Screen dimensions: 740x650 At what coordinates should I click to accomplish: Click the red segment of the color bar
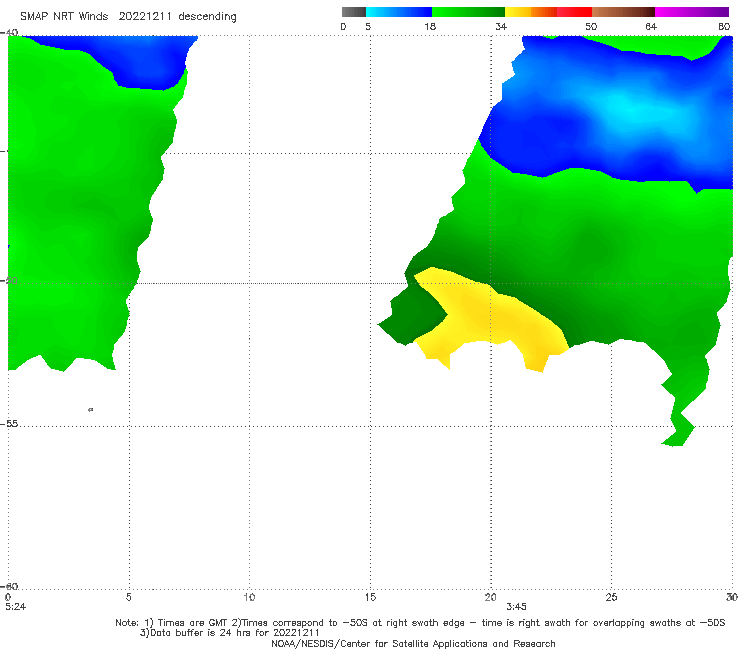pos(574,12)
